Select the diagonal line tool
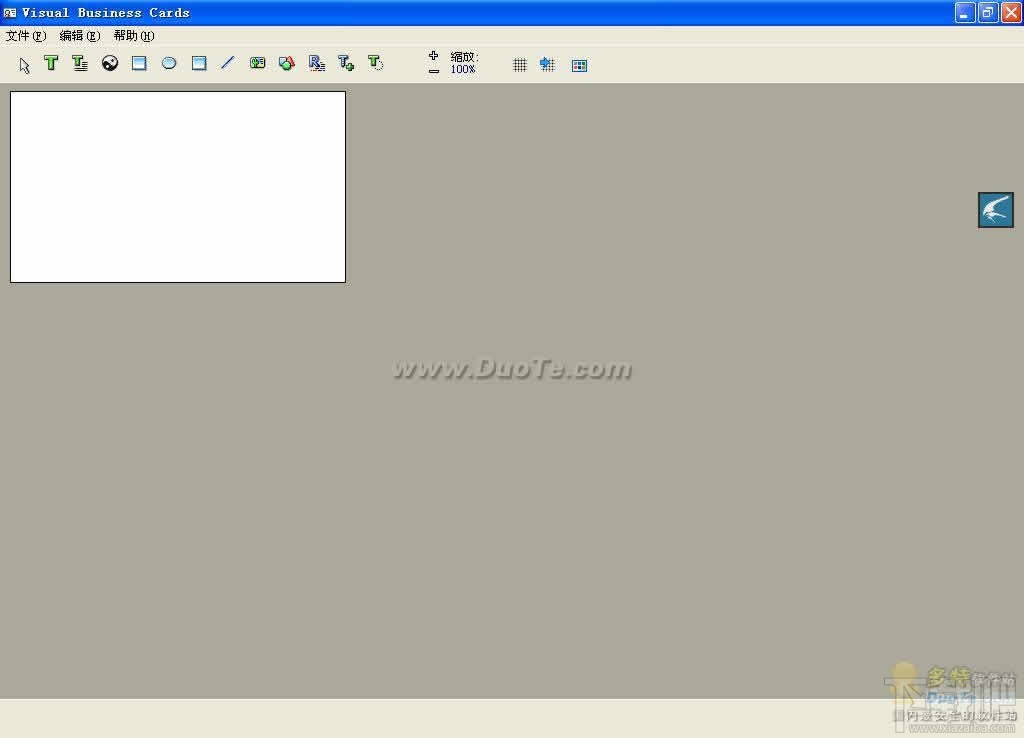This screenshot has width=1024, height=738. 227,63
